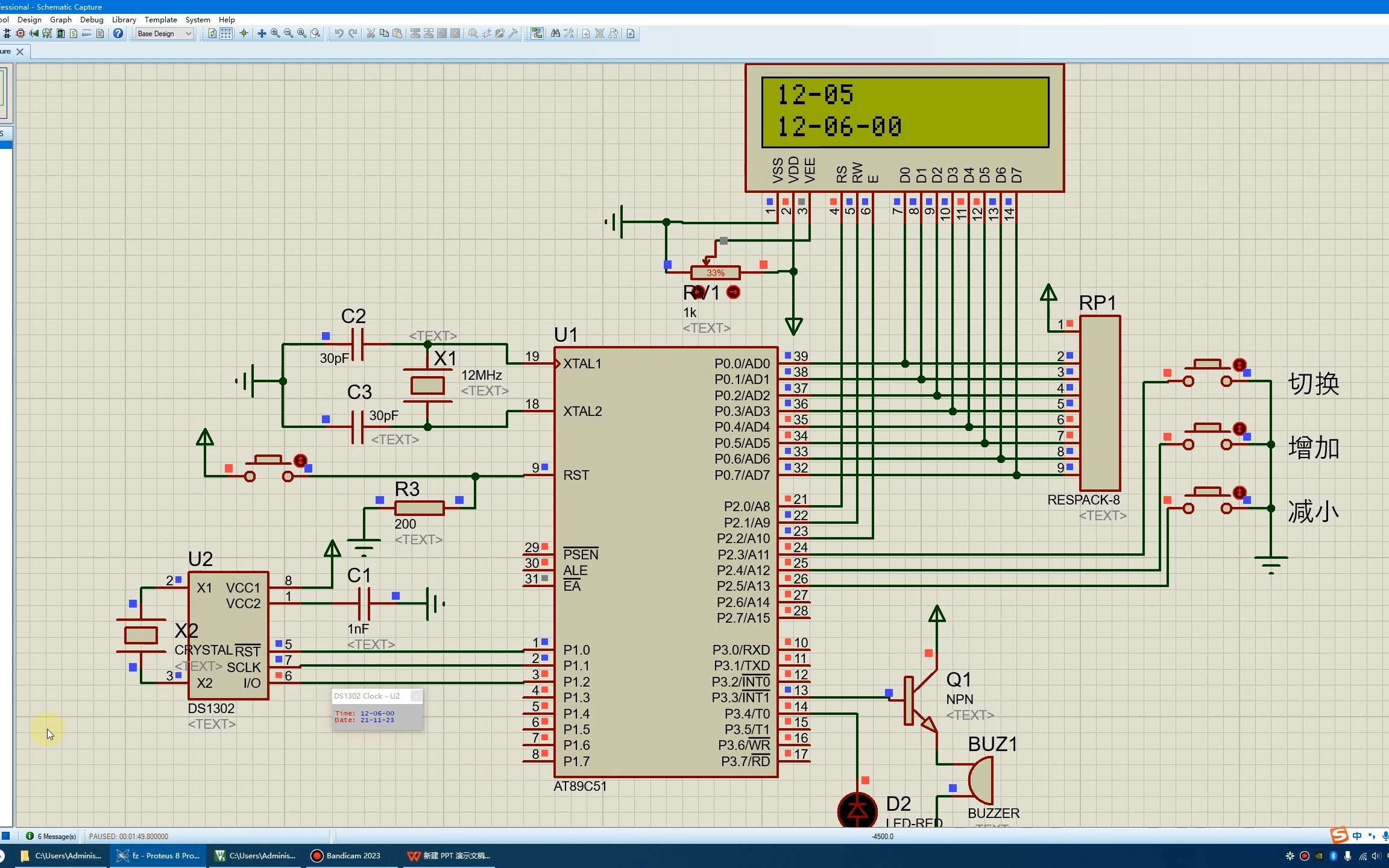The height and width of the screenshot is (868, 1389).
Task: Open the 3D Visualizer toolbar icon
Action: (34, 34)
